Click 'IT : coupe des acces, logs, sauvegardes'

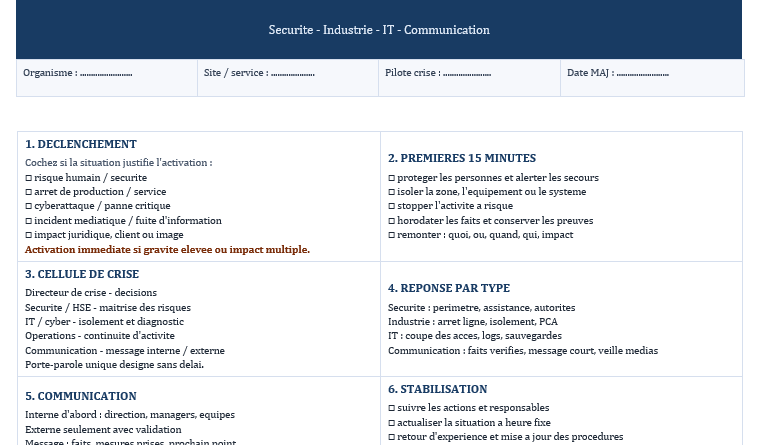475,336
